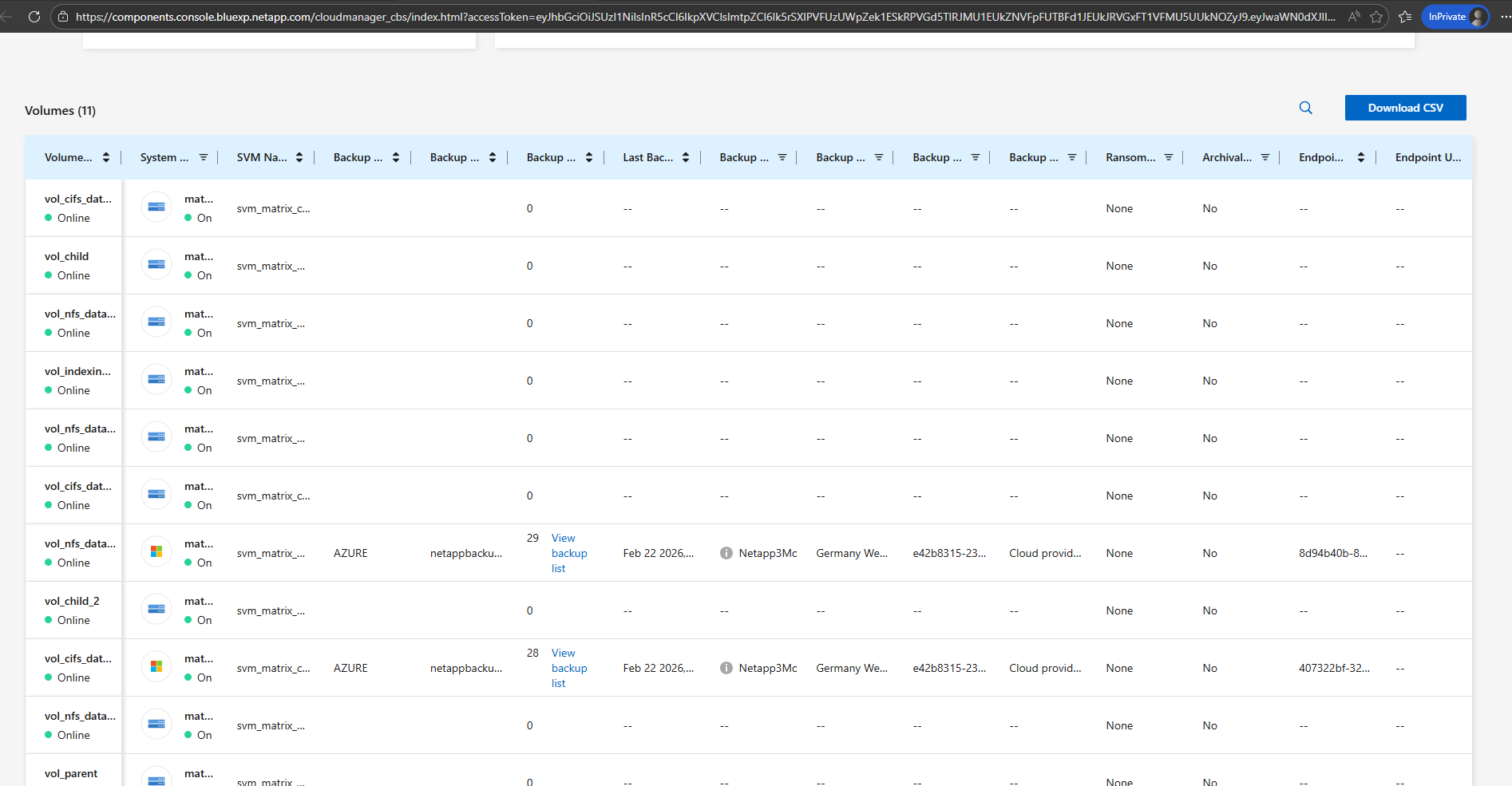Open the System column filter
This screenshot has width=1512, height=786.
tap(204, 157)
